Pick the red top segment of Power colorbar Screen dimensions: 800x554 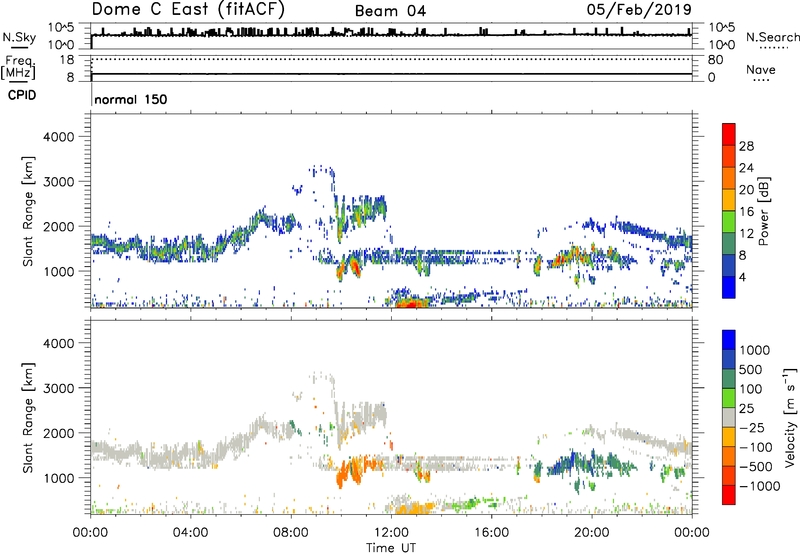pos(729,135)
